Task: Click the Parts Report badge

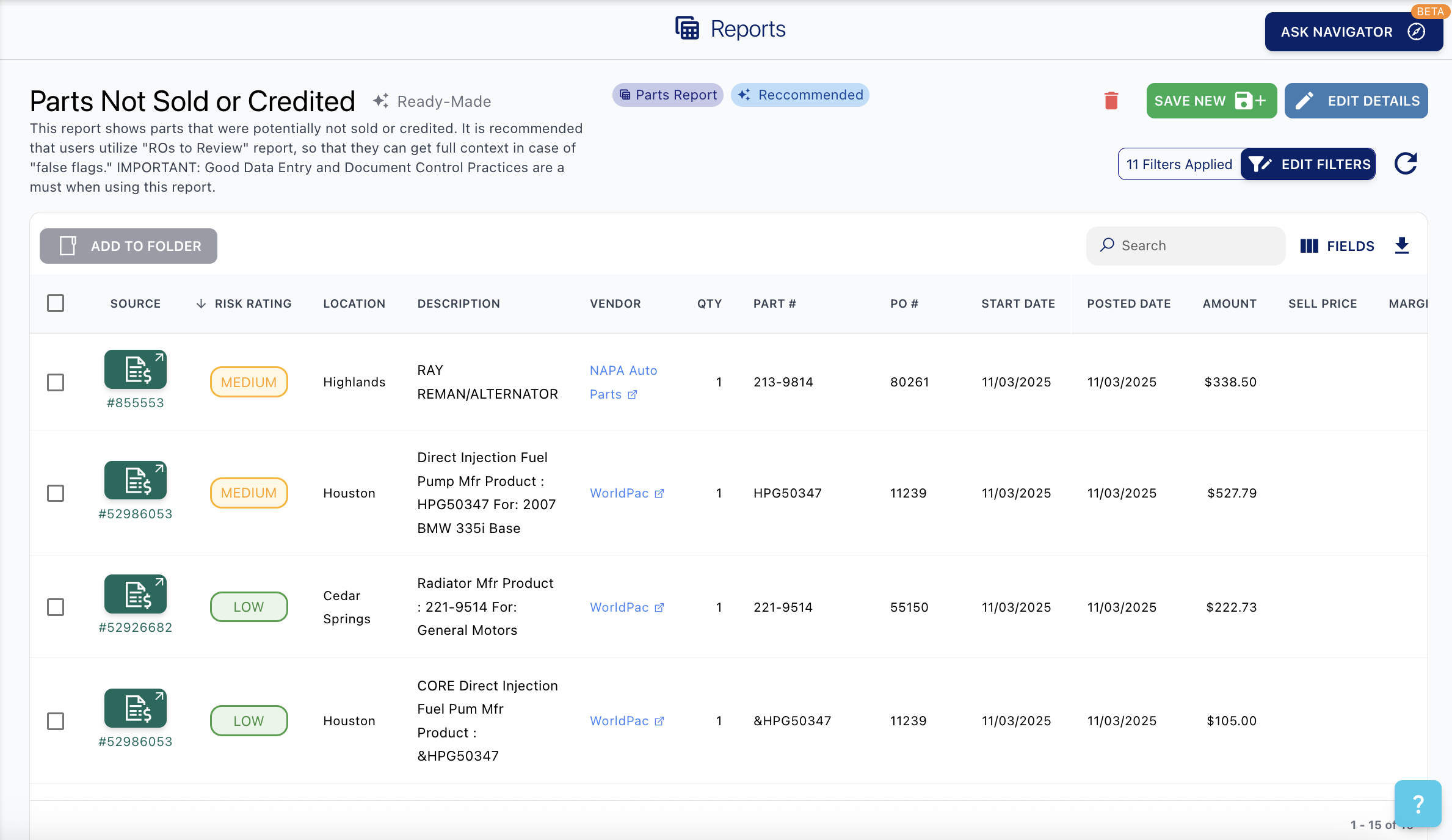Action: 667,95
